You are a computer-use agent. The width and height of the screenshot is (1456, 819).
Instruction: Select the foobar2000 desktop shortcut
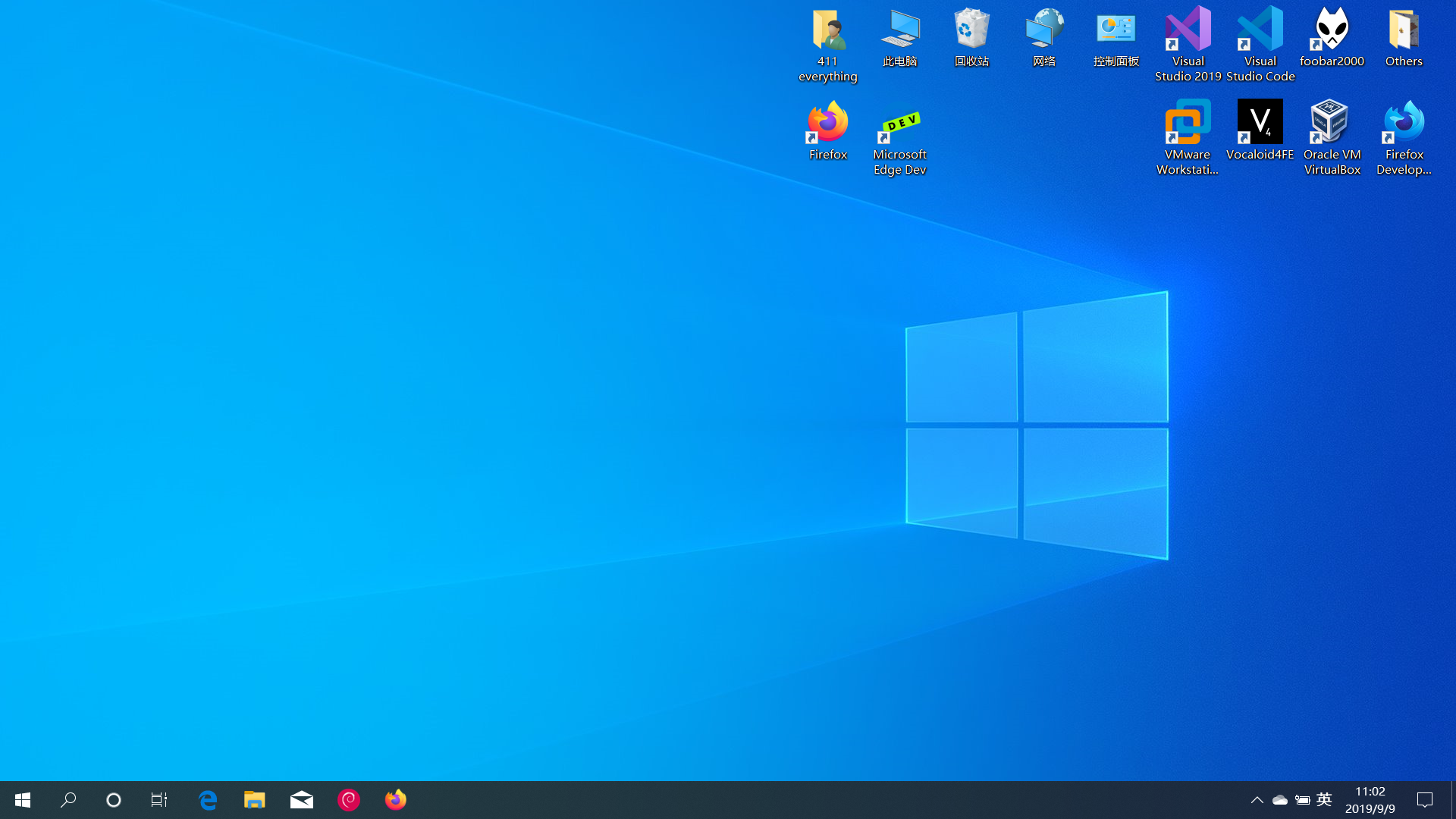[x=1332, y=38]
